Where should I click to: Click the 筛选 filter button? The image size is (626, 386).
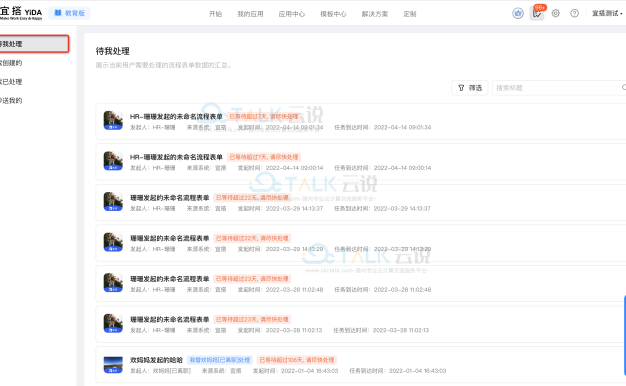(x=470, y=88)
